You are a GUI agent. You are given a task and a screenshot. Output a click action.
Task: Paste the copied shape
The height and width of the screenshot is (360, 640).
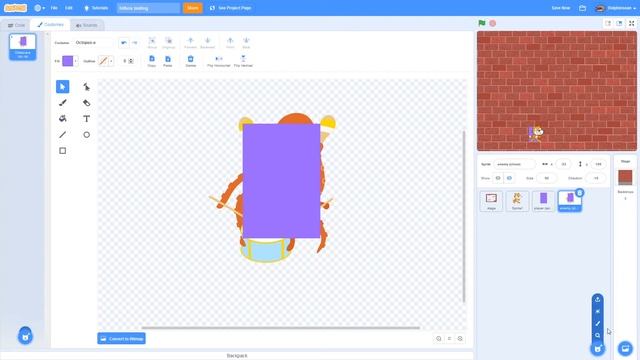click(168, 61)
